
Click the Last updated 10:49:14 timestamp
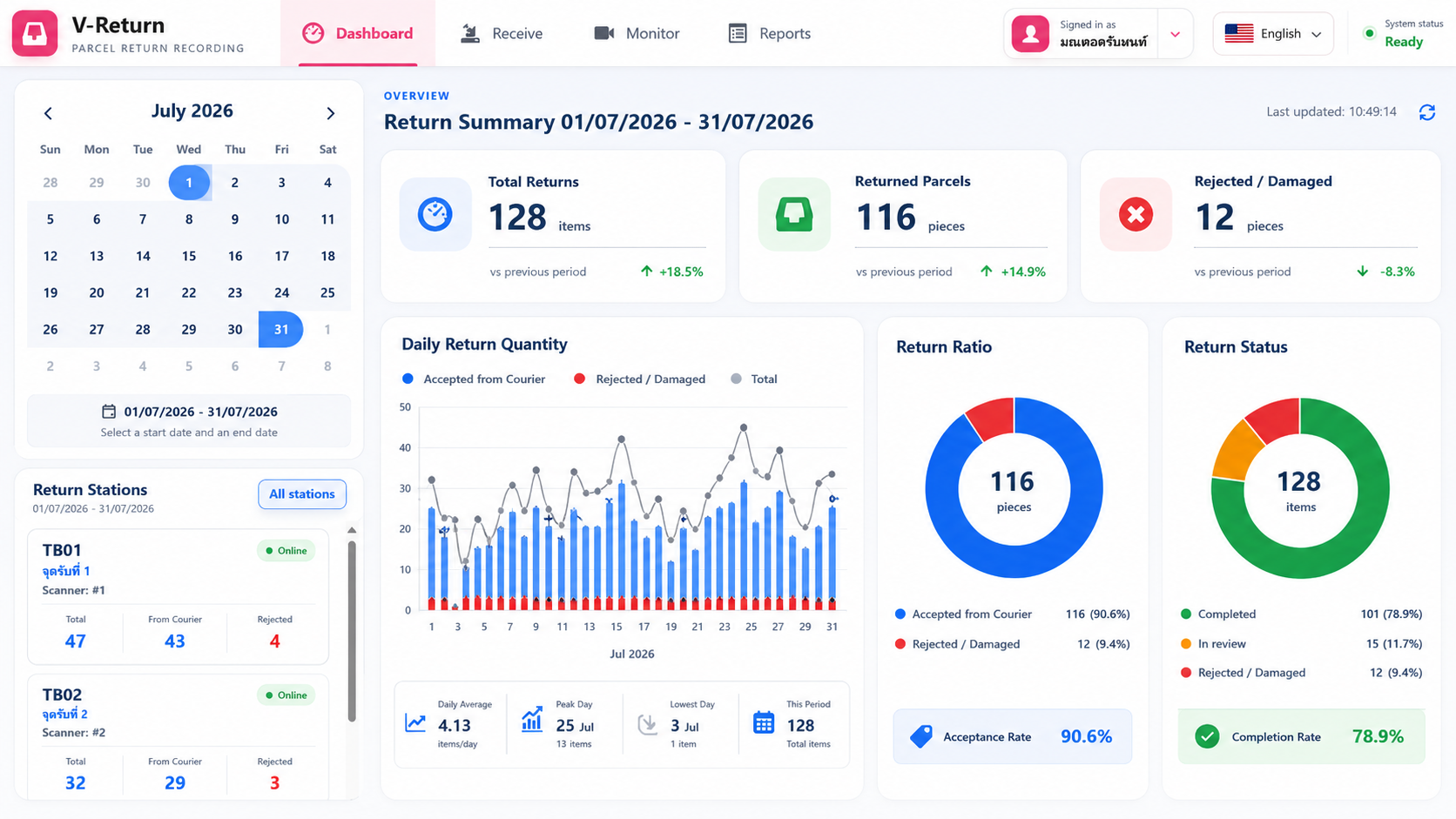(1331, 111)
